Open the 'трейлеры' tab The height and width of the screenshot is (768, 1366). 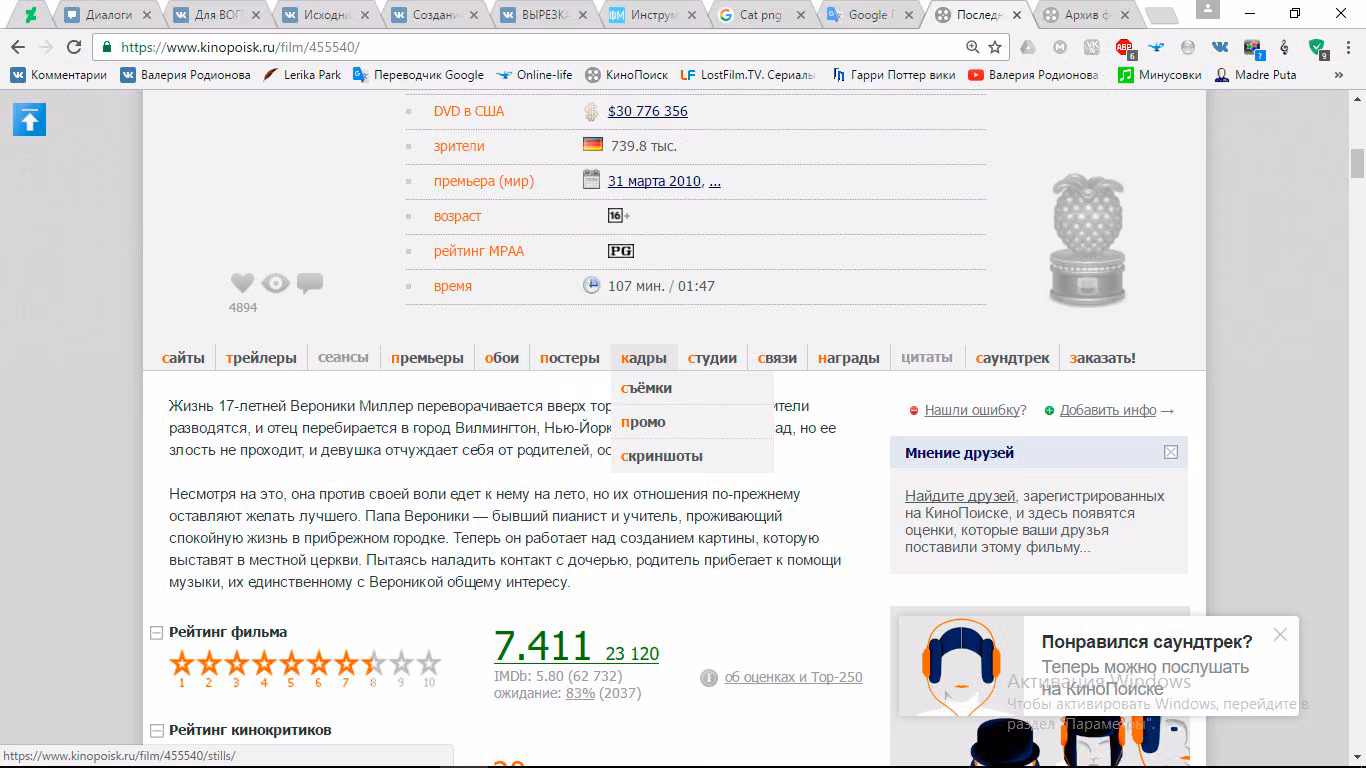click(261, 358)
